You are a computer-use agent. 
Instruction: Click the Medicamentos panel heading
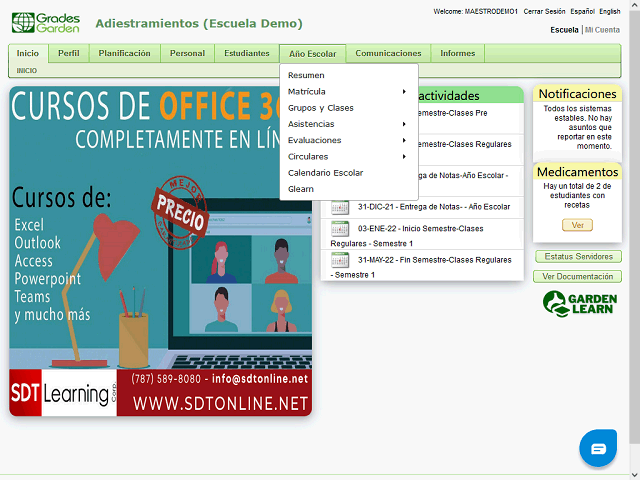coord(577,172)
